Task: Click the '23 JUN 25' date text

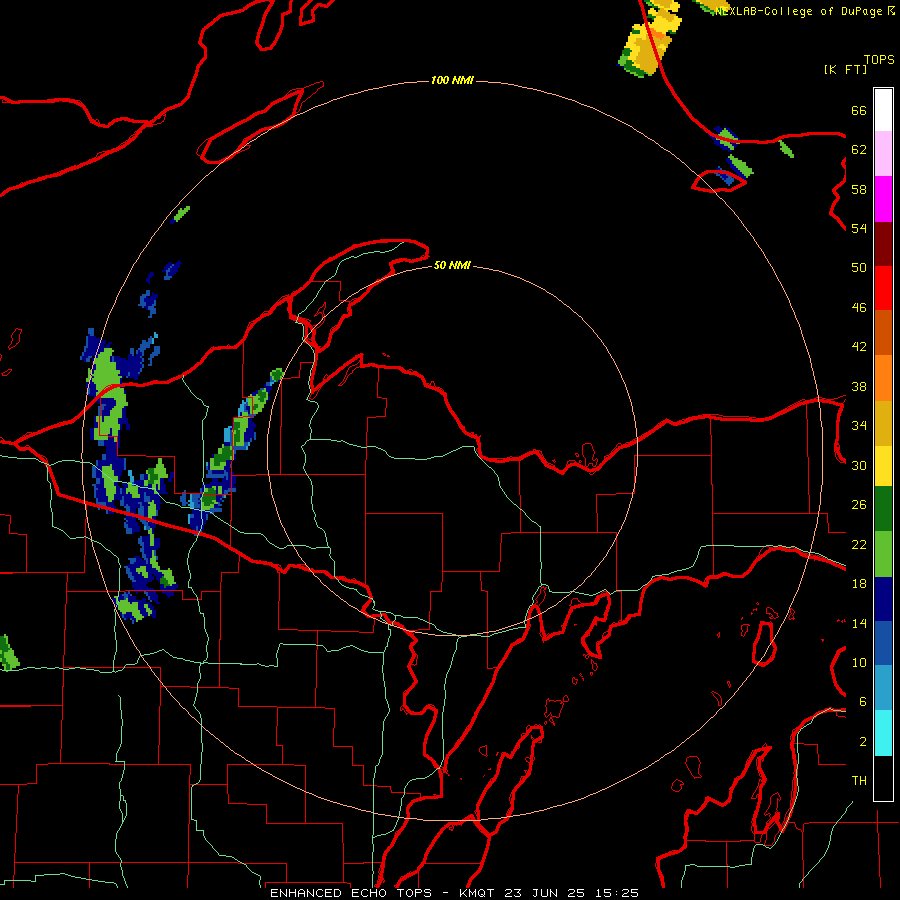Action: coord(545,893)
